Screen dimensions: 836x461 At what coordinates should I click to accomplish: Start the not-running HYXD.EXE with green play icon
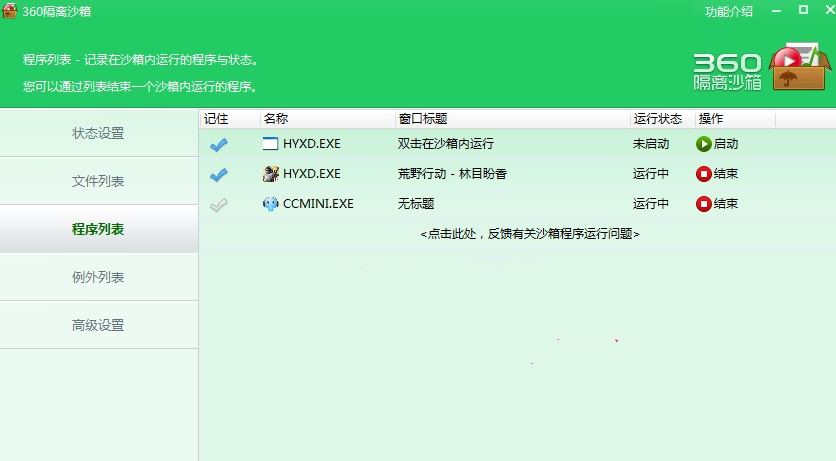703,144
